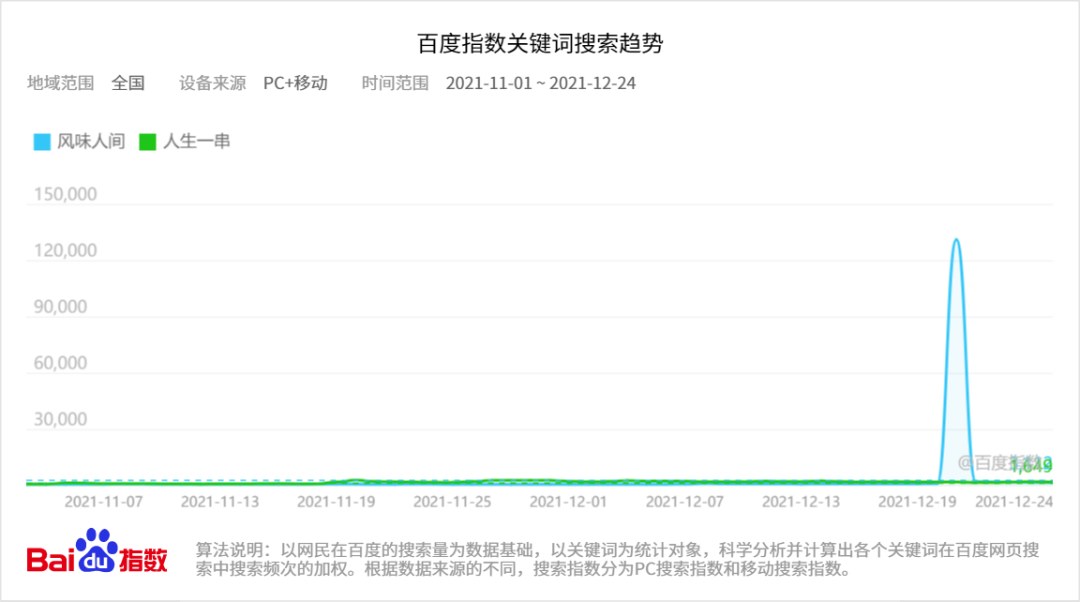Toggle the green 人生一串 legend swatch
Viewport: 1080px width, 602px height.
pyautogui.click(x=147, y=142)
